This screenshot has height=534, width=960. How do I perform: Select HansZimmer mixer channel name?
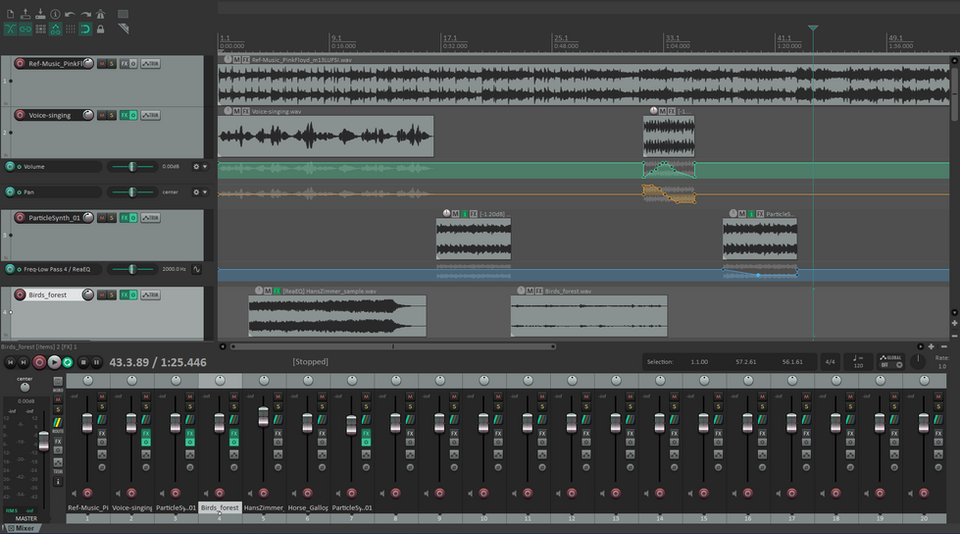[264, 508]
